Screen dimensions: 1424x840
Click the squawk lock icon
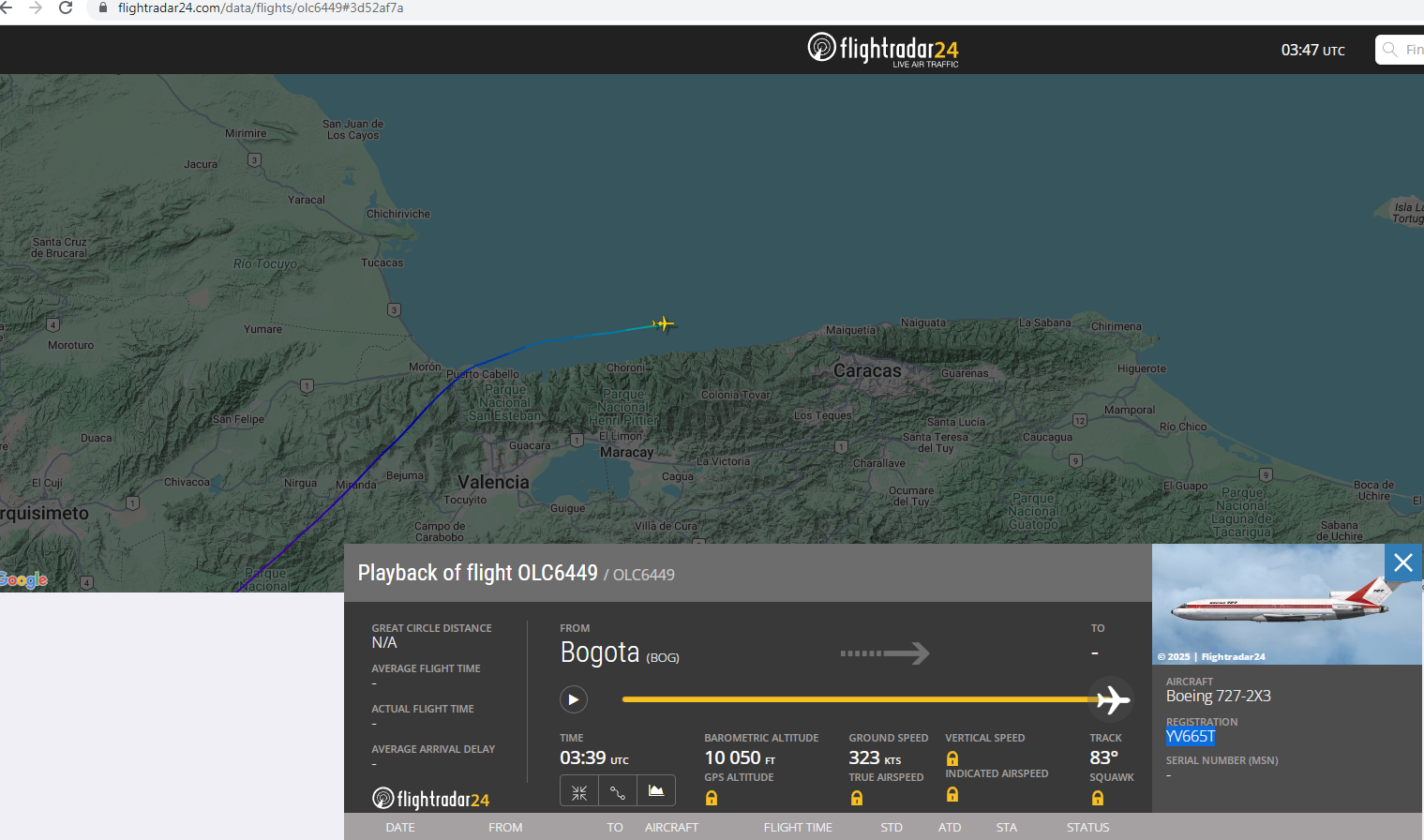[x=1097, y=798]
